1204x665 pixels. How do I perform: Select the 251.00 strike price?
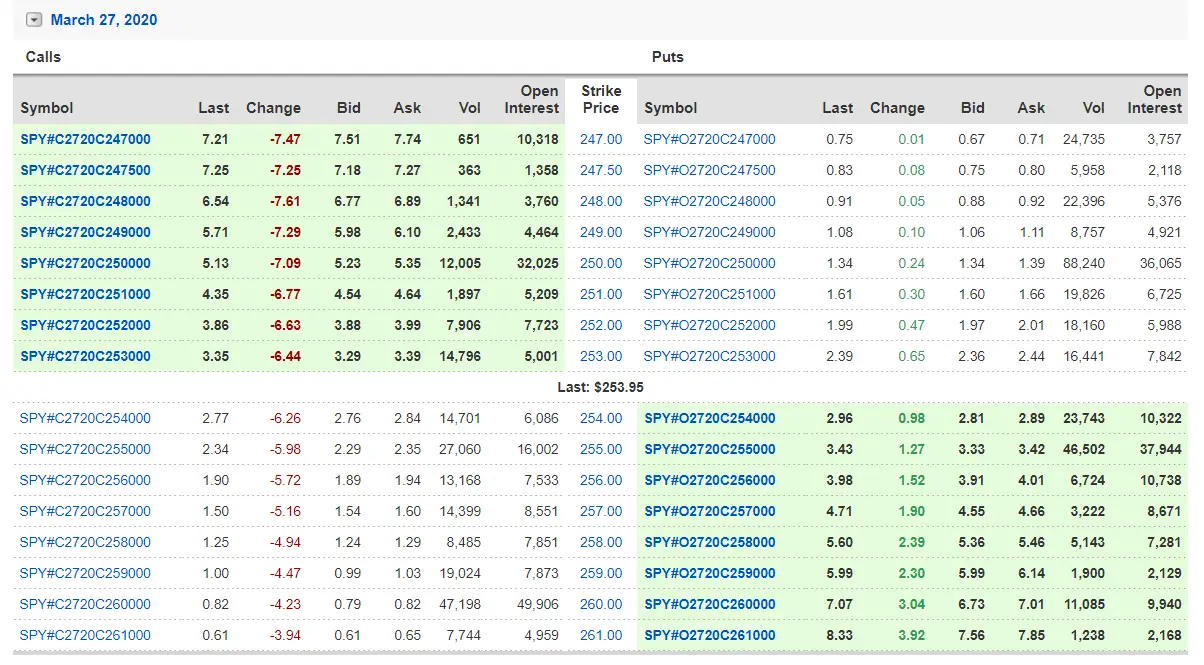click(601, 294)
